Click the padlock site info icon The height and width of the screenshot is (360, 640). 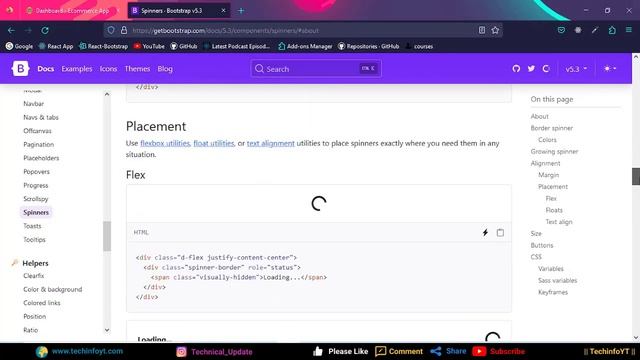click(124, 30)
